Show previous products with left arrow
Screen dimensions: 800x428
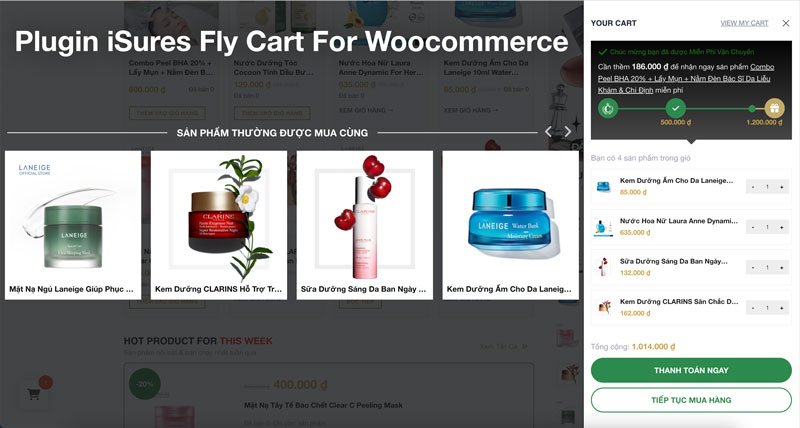pyautogui.click(x=548, y=132)
